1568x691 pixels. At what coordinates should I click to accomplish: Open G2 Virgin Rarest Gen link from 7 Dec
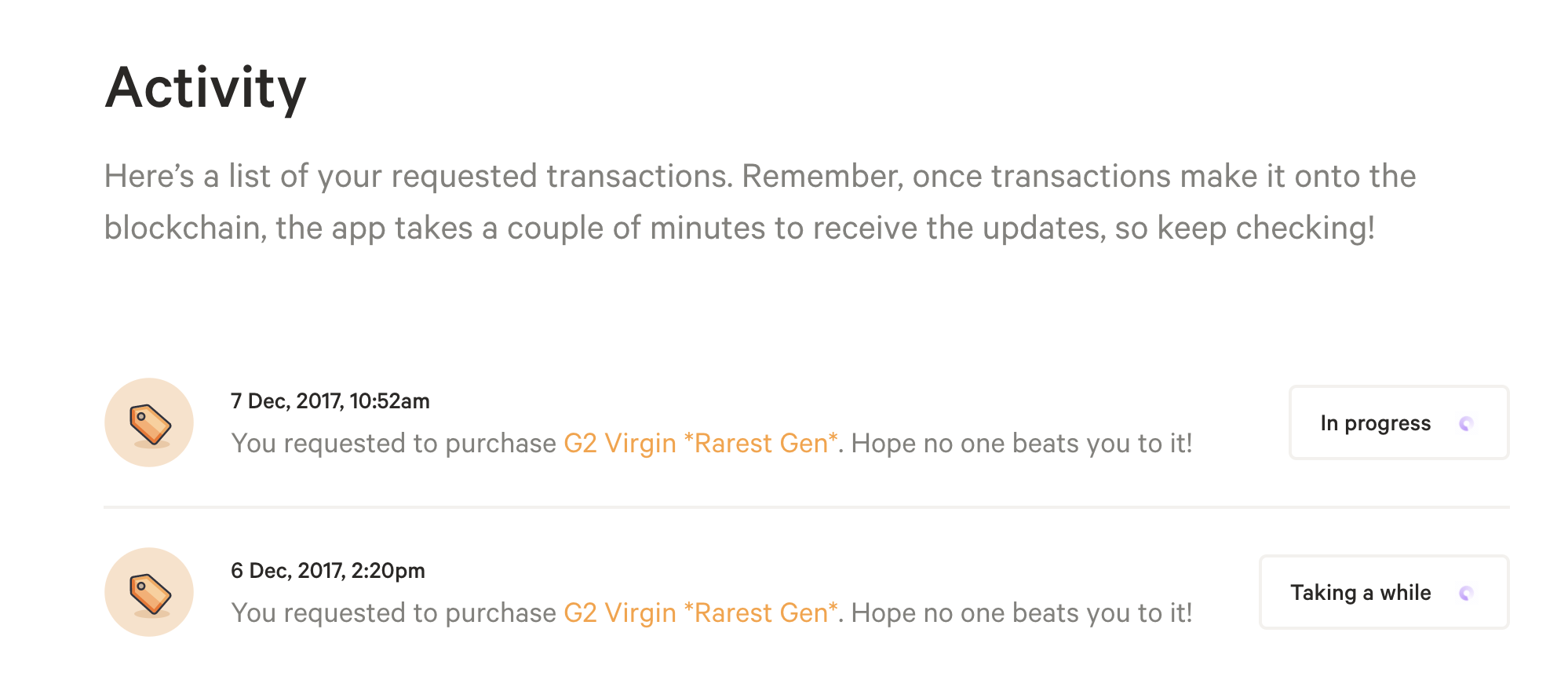click(701, 444)
